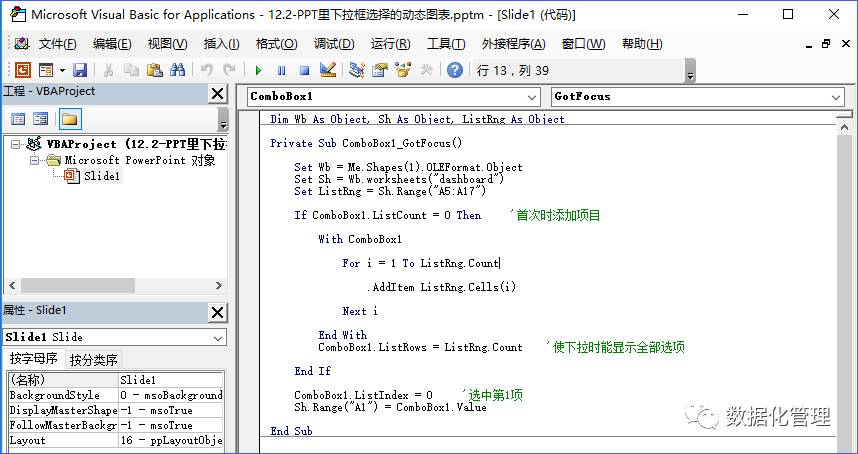858x454 pixels.
Task: Save the project with floppy icon
Action: [x=80, y=70]
